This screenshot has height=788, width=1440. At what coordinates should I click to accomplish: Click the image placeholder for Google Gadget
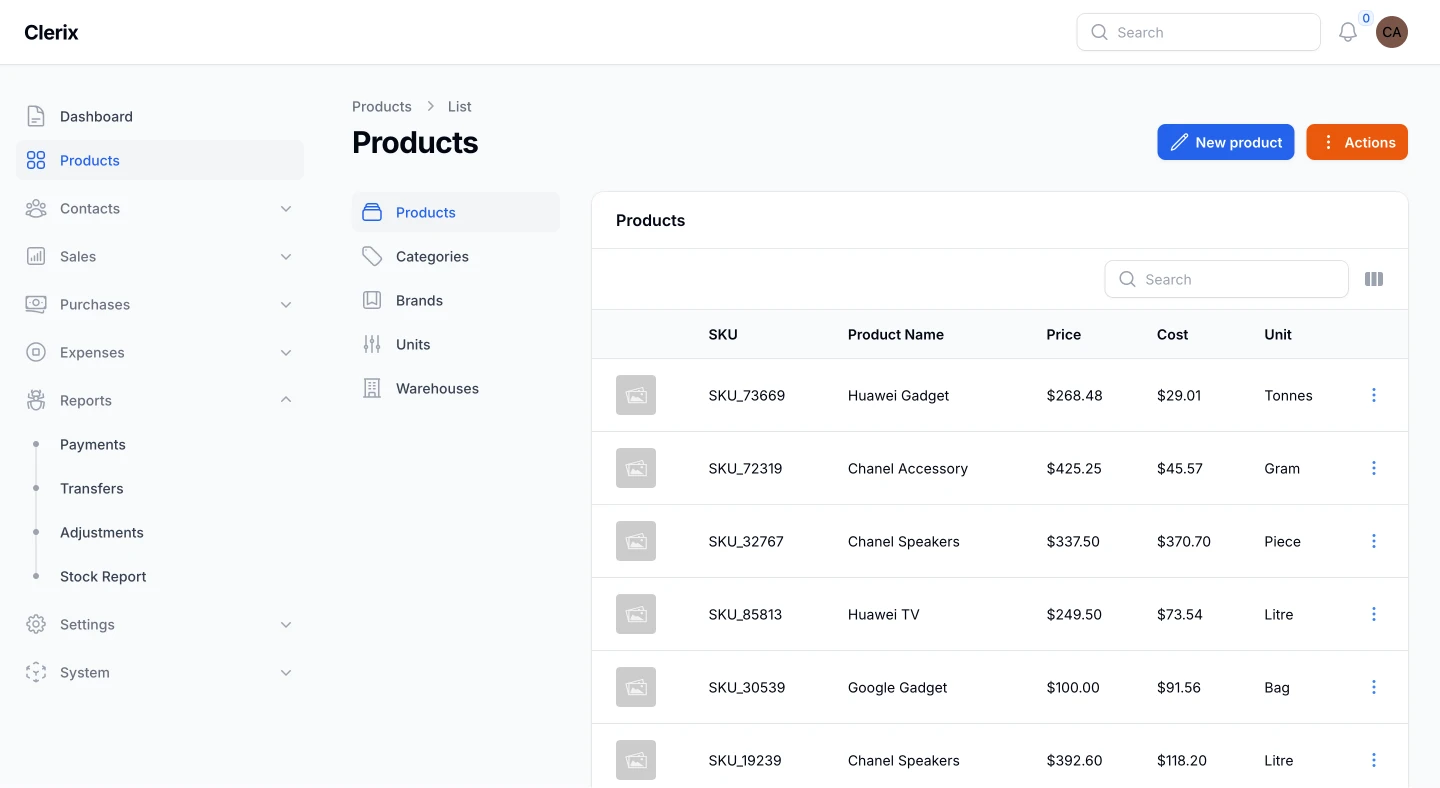(x=636, y=687)
